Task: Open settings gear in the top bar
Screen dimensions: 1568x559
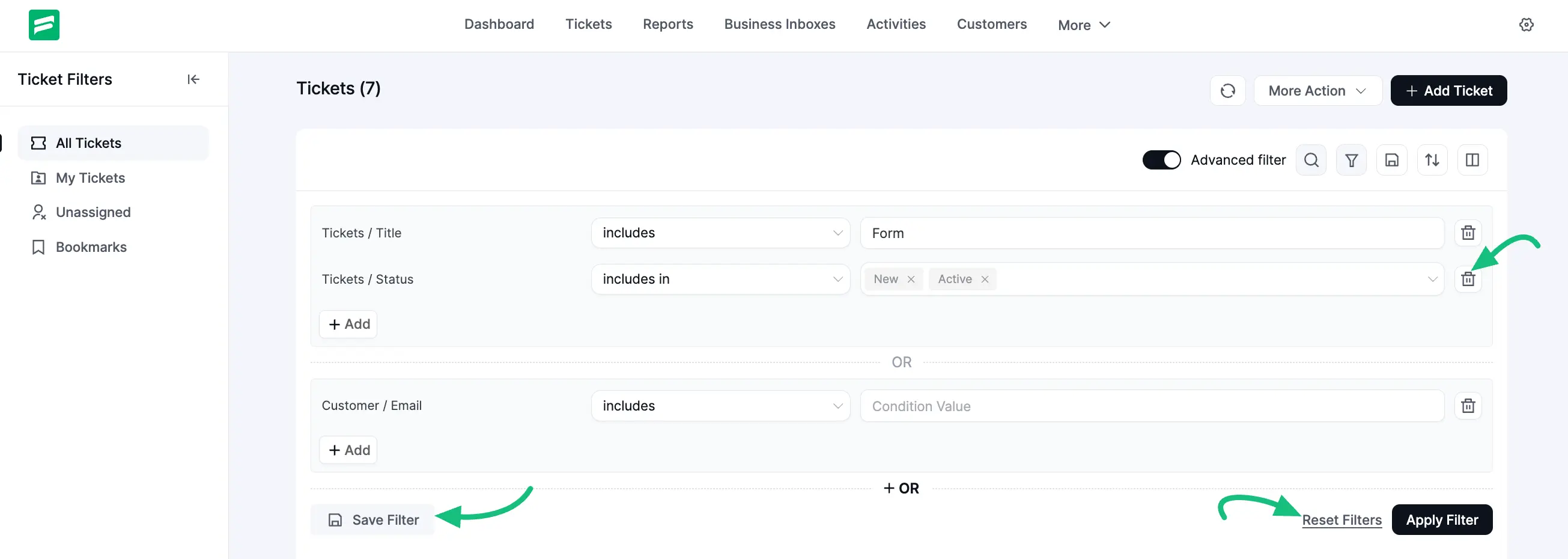Action: 1526,25
